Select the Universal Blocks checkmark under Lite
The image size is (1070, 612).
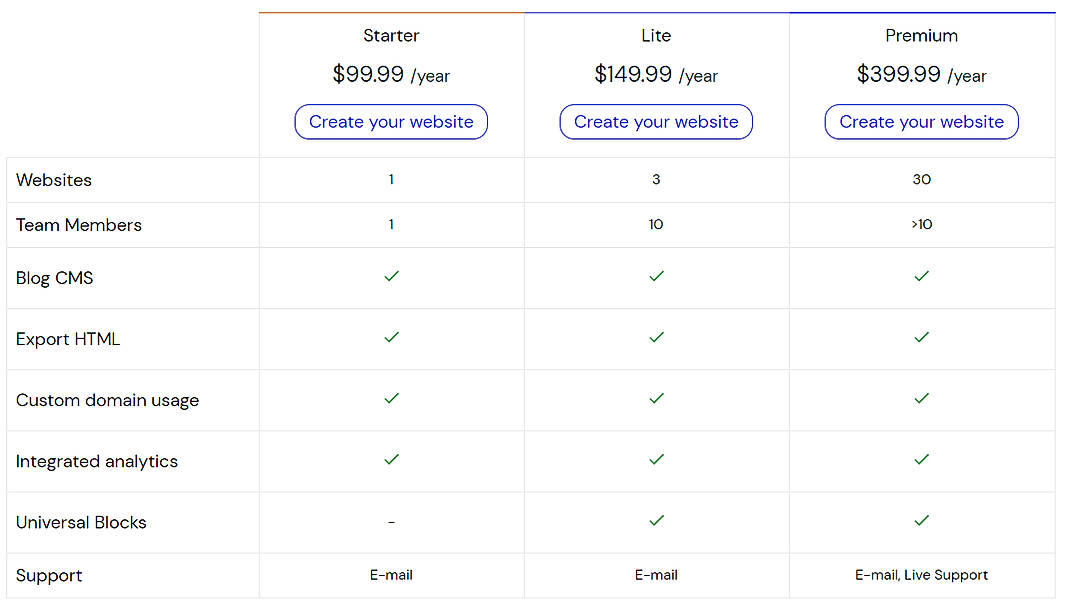[656, 521]
